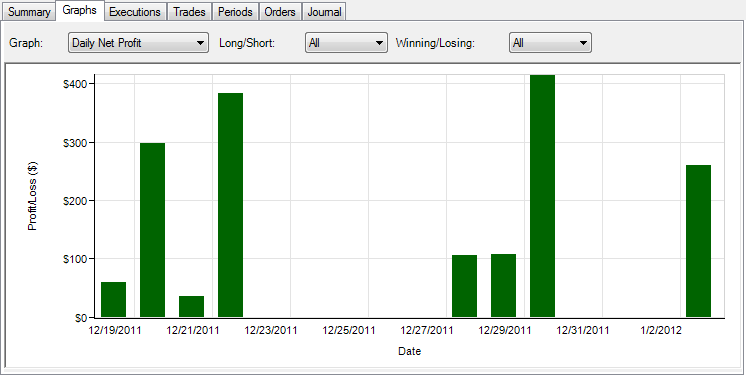Click the last bar after 1/2/2012
Viewport: 746px width, 376px height.
pyautogui.click(x=698, y=241)
